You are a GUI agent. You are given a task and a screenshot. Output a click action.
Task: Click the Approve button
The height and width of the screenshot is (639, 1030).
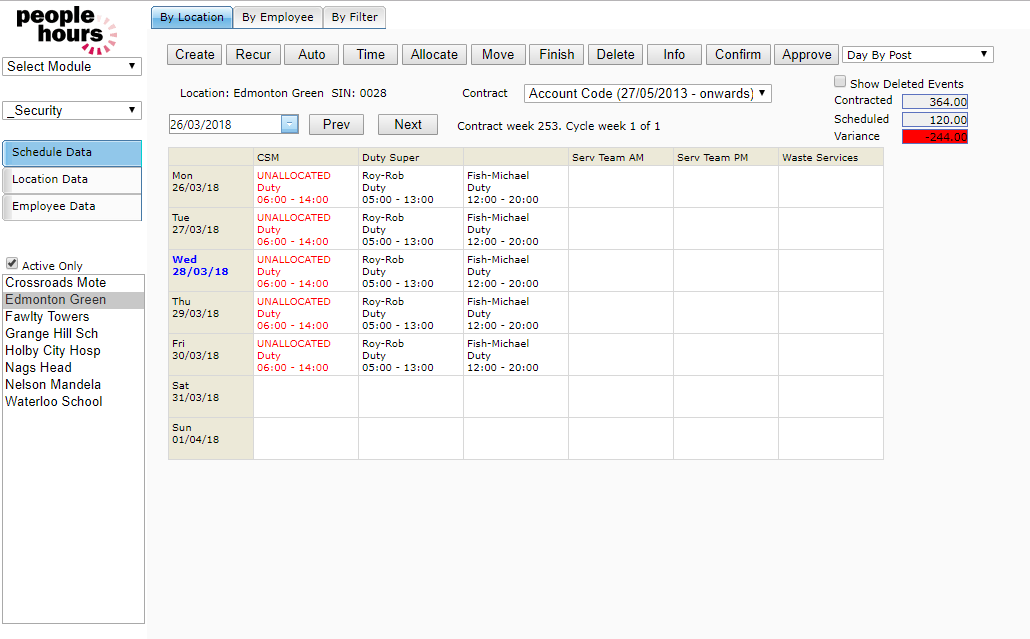point(806,55)
